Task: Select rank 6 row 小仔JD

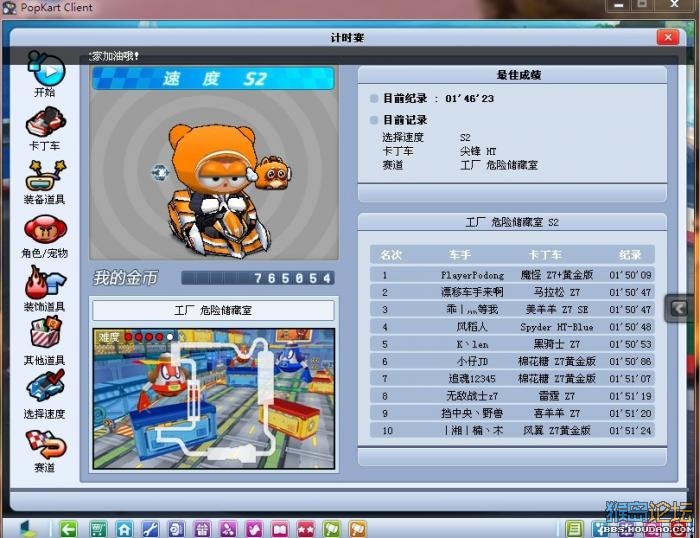Action: [x=512, y=361]
